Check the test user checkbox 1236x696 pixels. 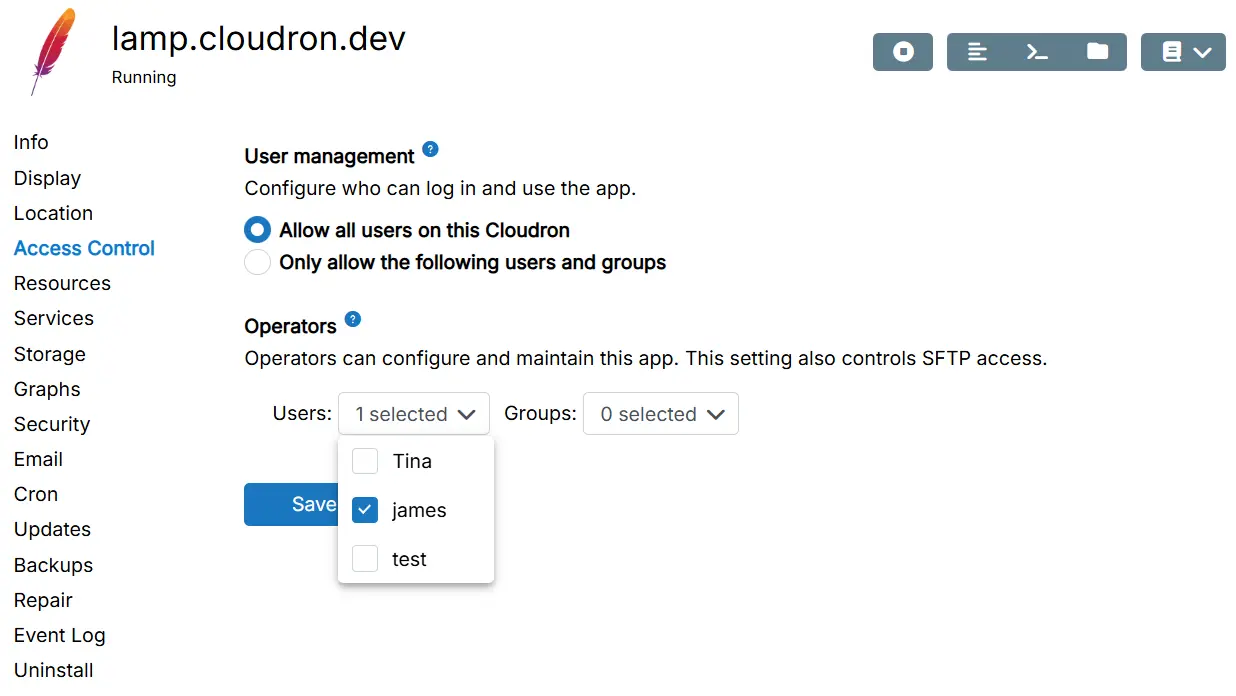click(366, 559)
